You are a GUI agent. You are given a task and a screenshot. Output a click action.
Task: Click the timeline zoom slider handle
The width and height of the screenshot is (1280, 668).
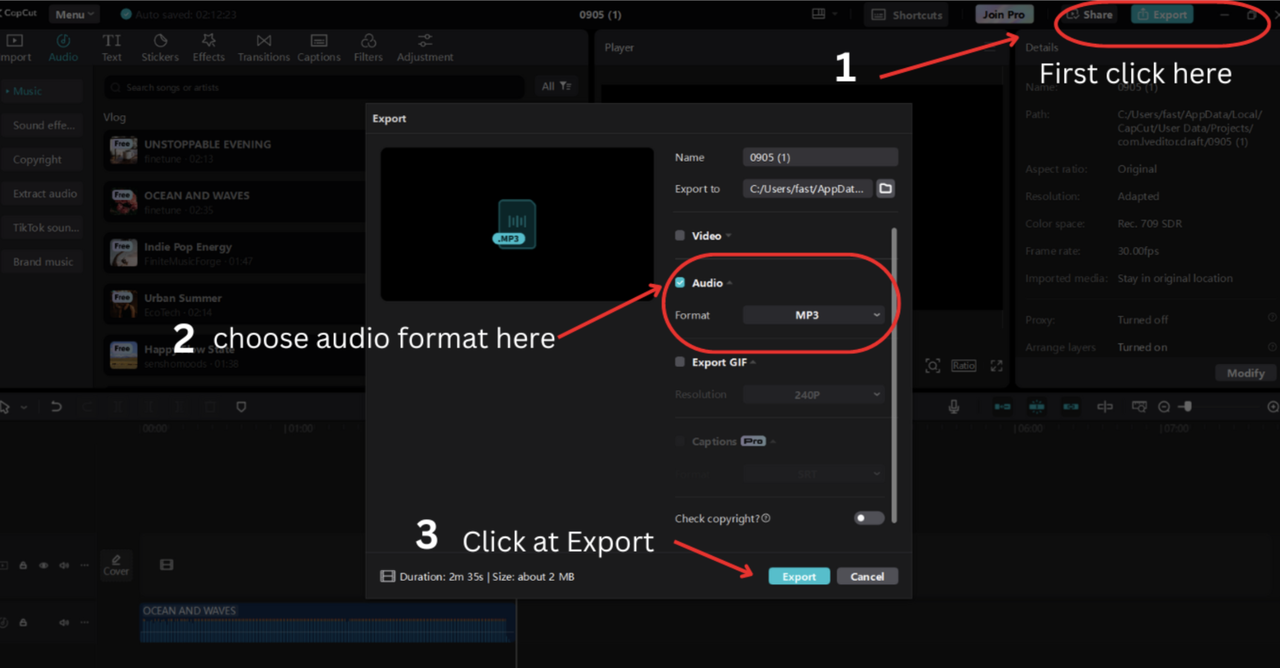[1187, 407]
